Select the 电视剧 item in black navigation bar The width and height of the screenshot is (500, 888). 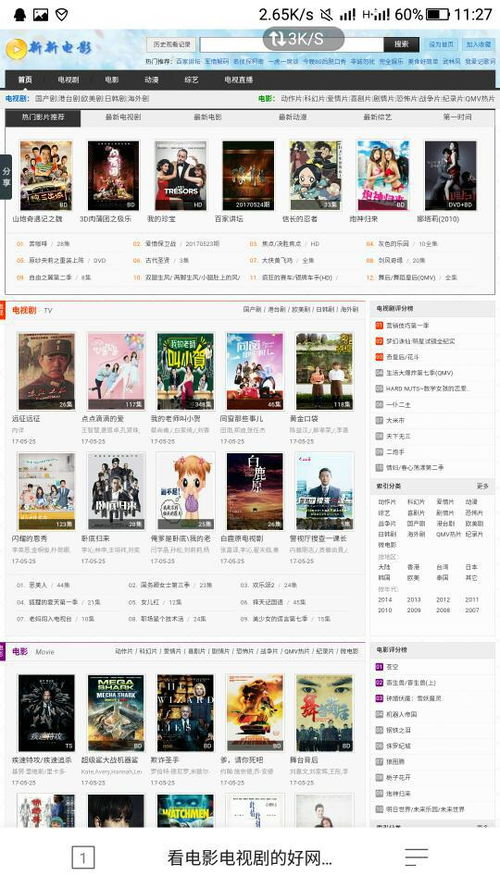point(68,80)
